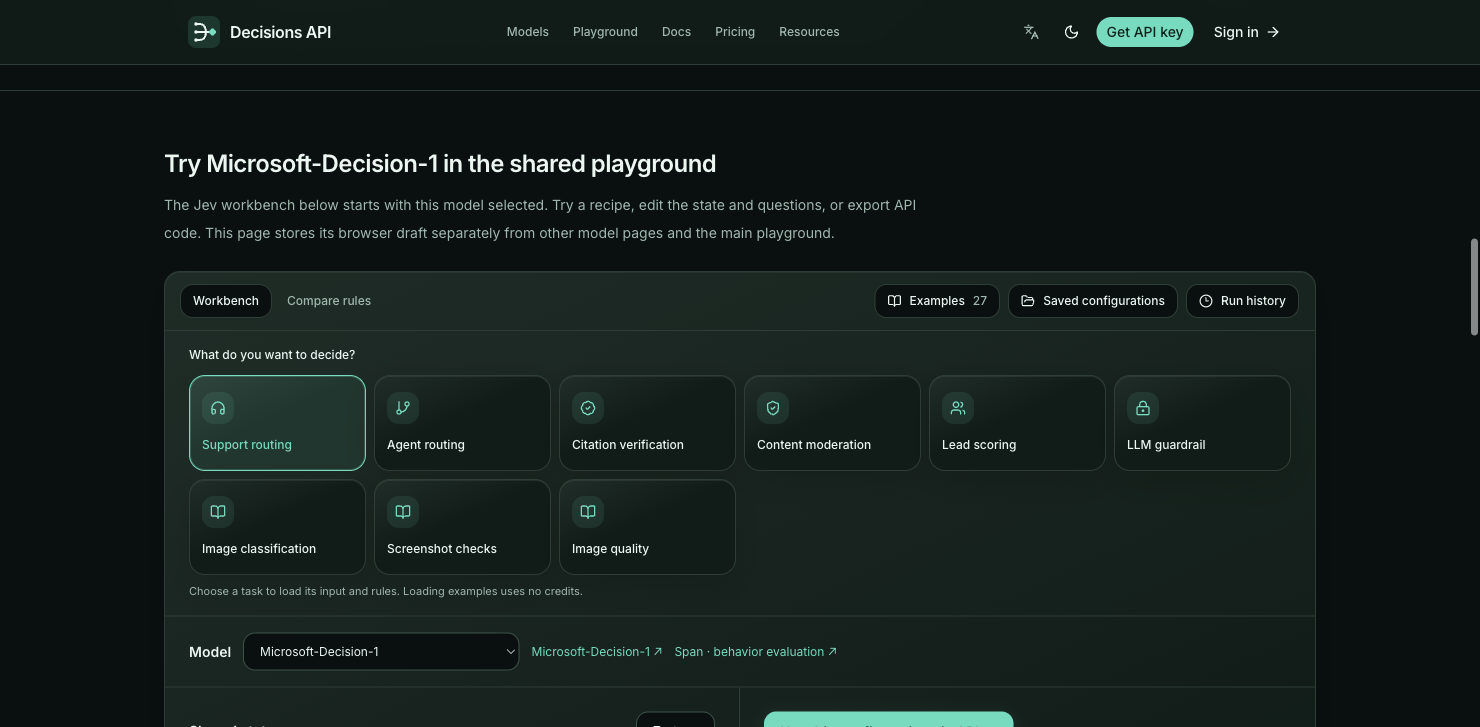Select the Image quality task label
This screenshot has height=727, width=1480.
coord(610,549)
